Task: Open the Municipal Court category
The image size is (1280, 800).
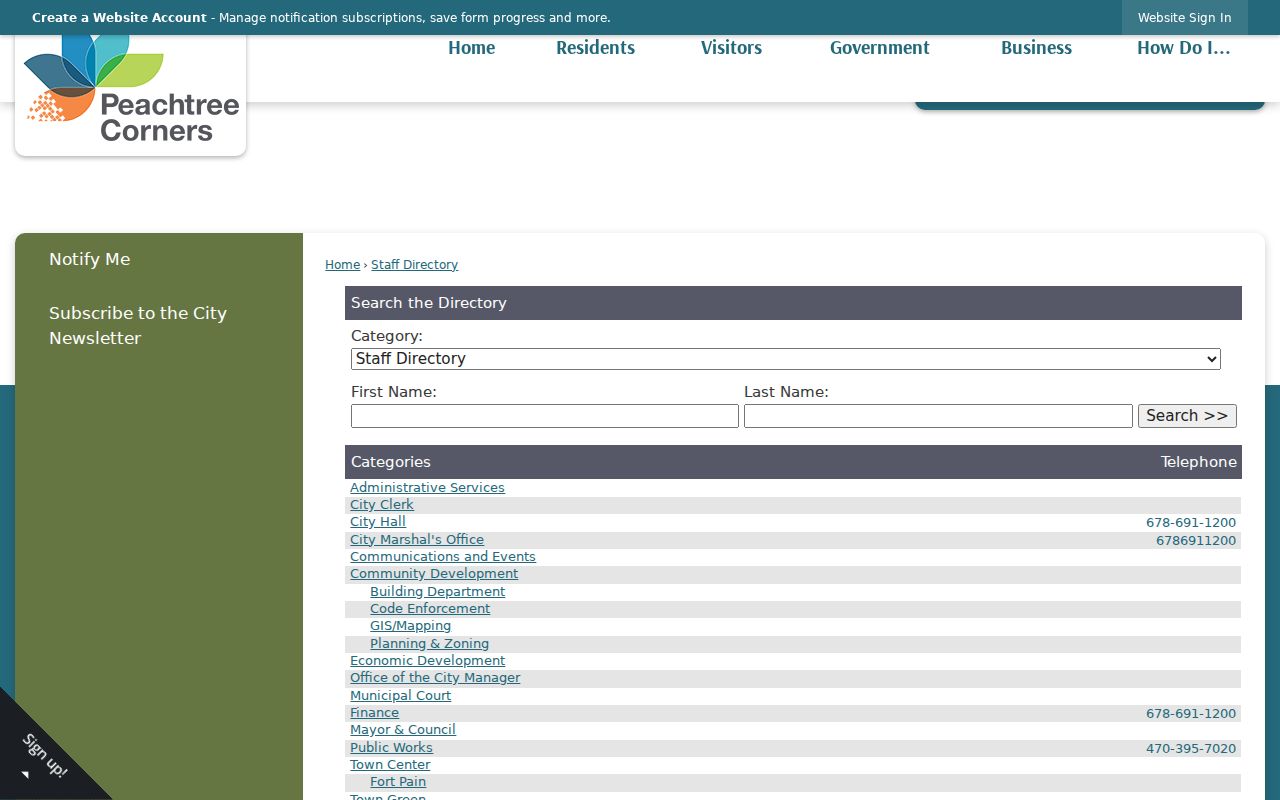Action: coord(400,696)
